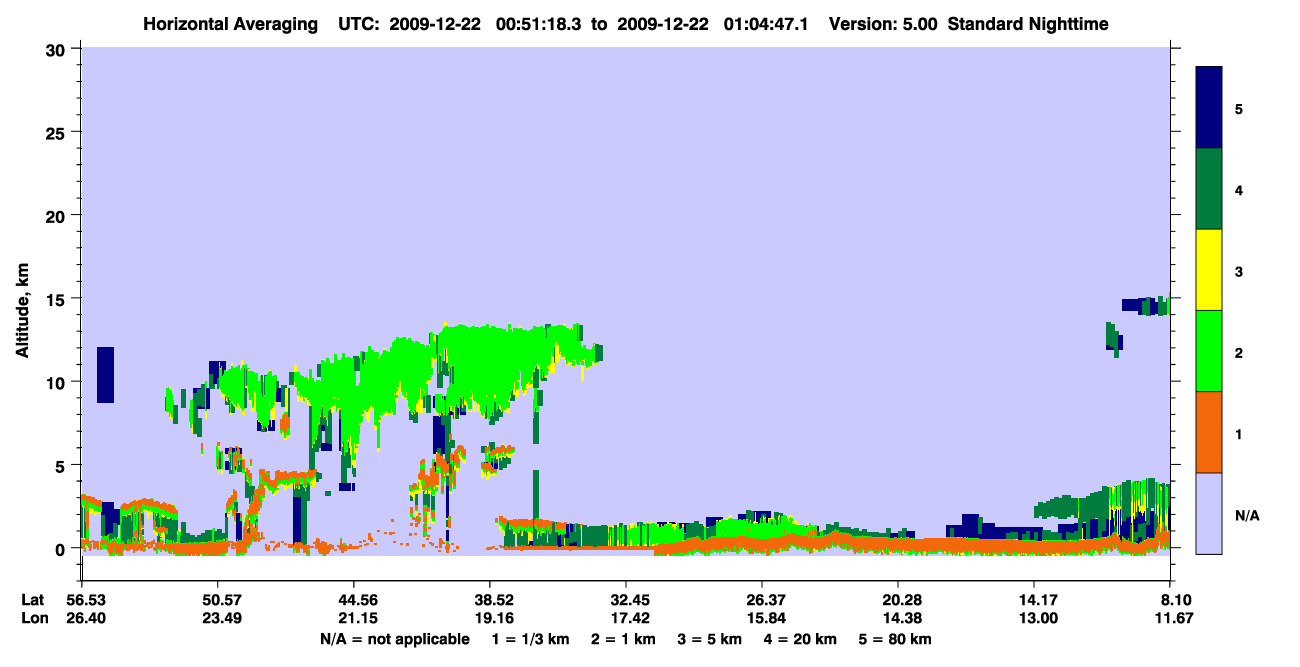The height and width of the screenshot is (667, 1300).
Task: Click the orange colorbar segment labeled 1
Action: coord(1209,432)
